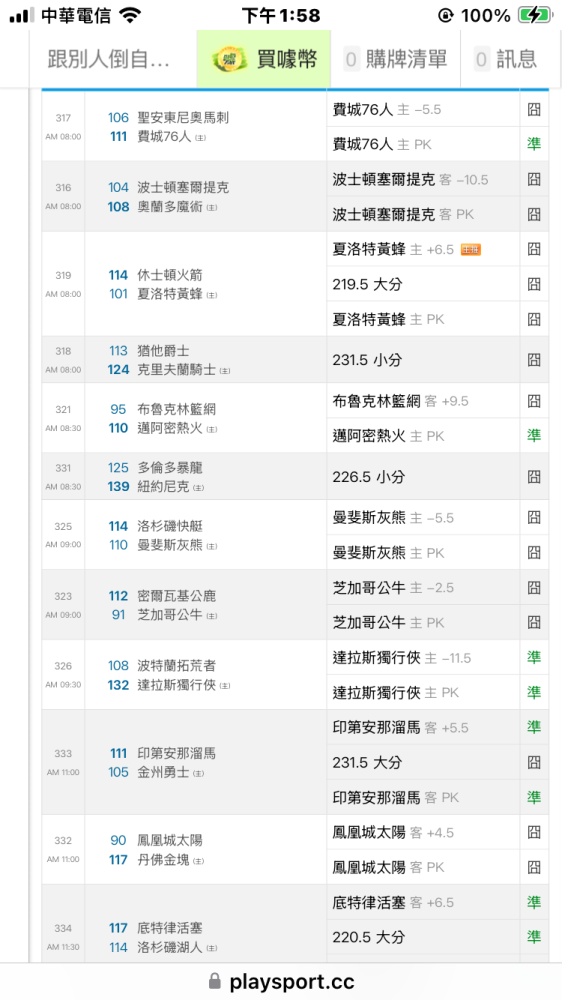The width and height of the screenshot is (562, 1000).
Task: Open team 洛杉磯快艇
Action: (169, 527)
